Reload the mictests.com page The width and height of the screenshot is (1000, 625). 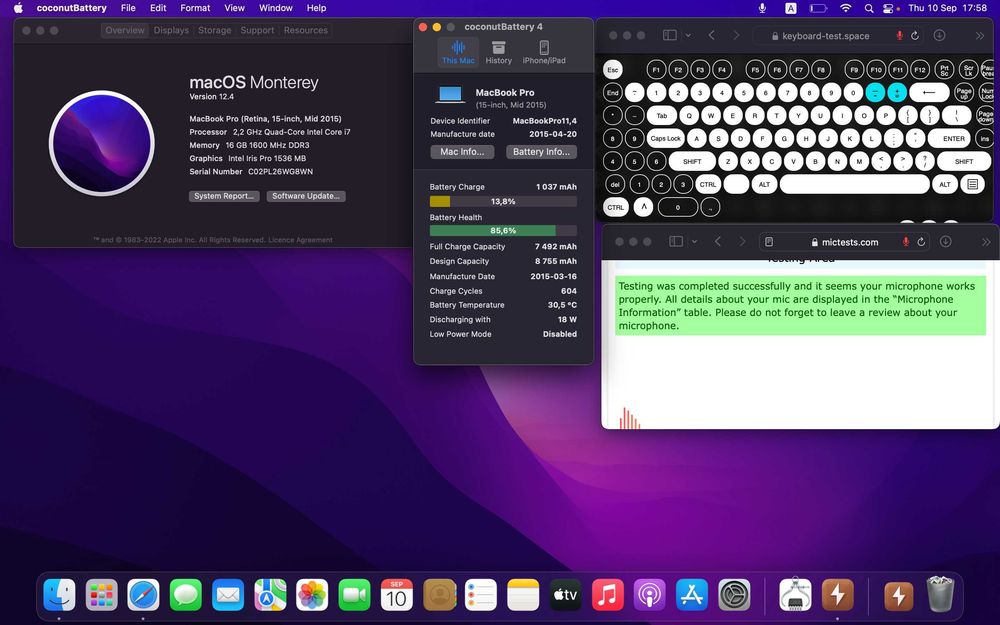[x=921, y=242]
